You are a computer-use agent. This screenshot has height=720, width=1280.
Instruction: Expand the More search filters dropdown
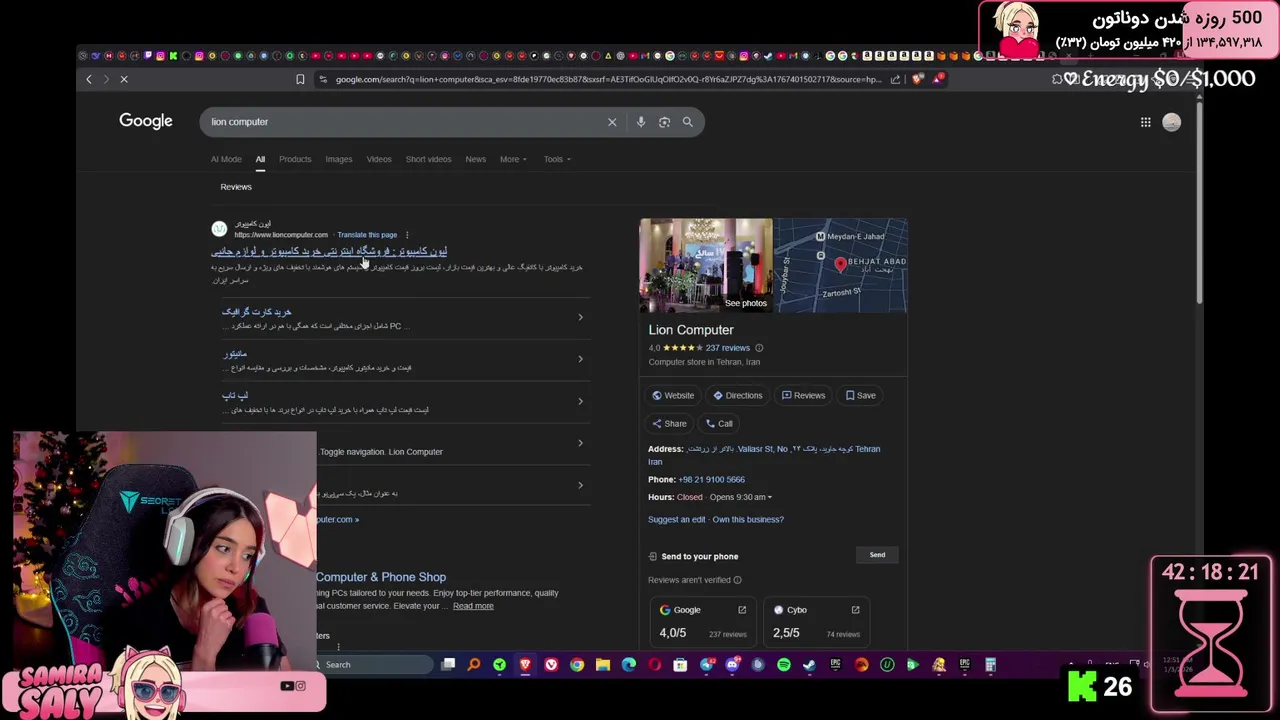click(x=512, y=159)
